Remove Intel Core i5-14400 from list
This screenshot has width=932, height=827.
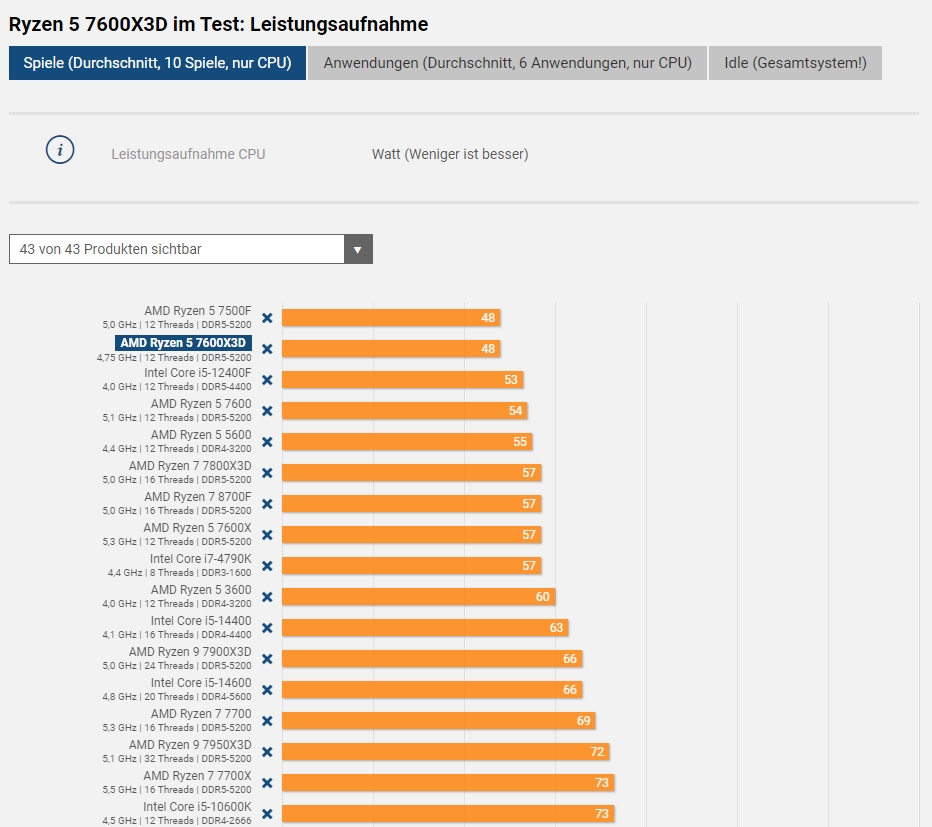(x=267, y=628)
